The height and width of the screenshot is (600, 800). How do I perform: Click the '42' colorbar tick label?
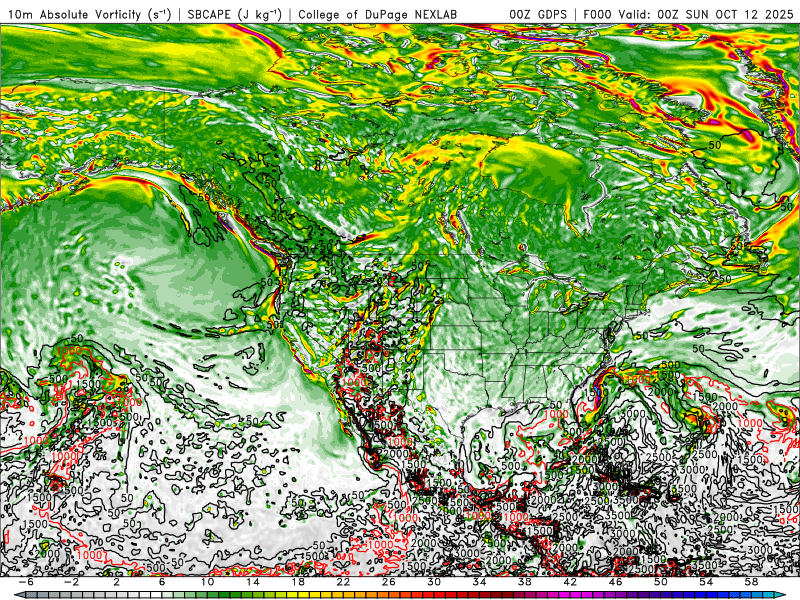(570, 582)
